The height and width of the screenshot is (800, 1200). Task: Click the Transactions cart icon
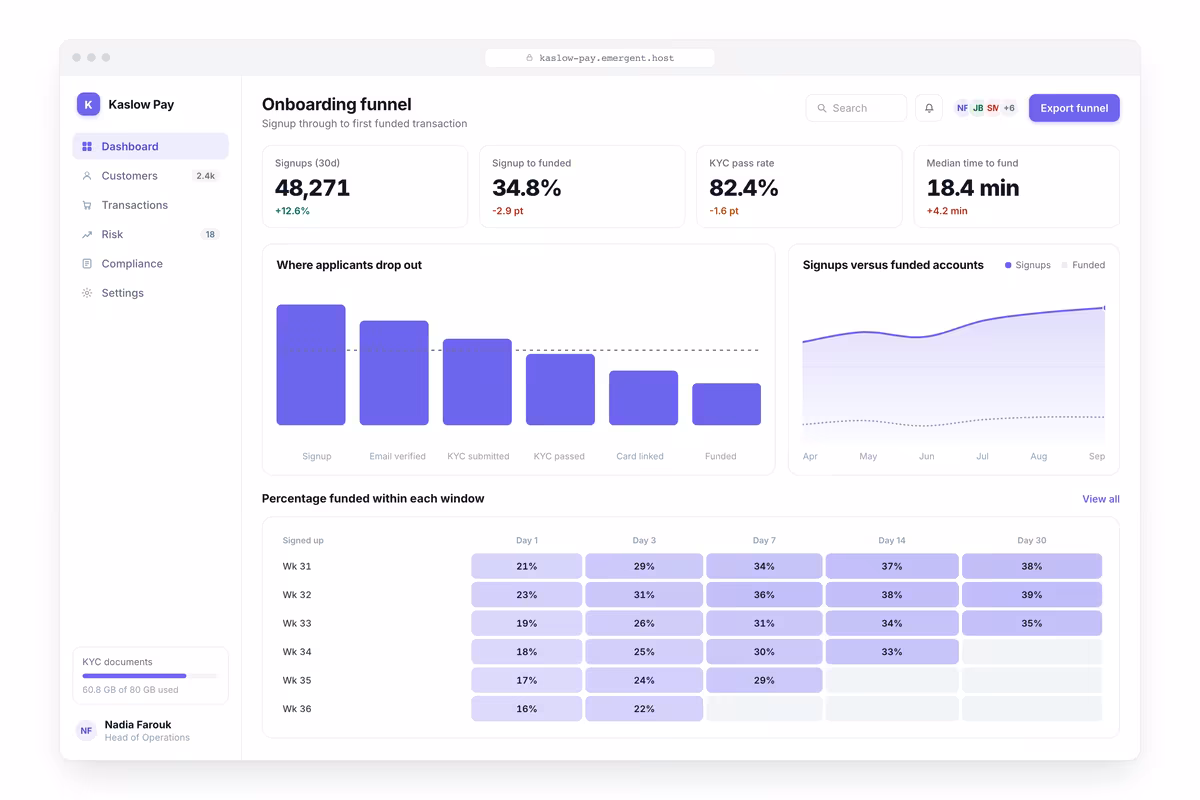coord(87,205)
